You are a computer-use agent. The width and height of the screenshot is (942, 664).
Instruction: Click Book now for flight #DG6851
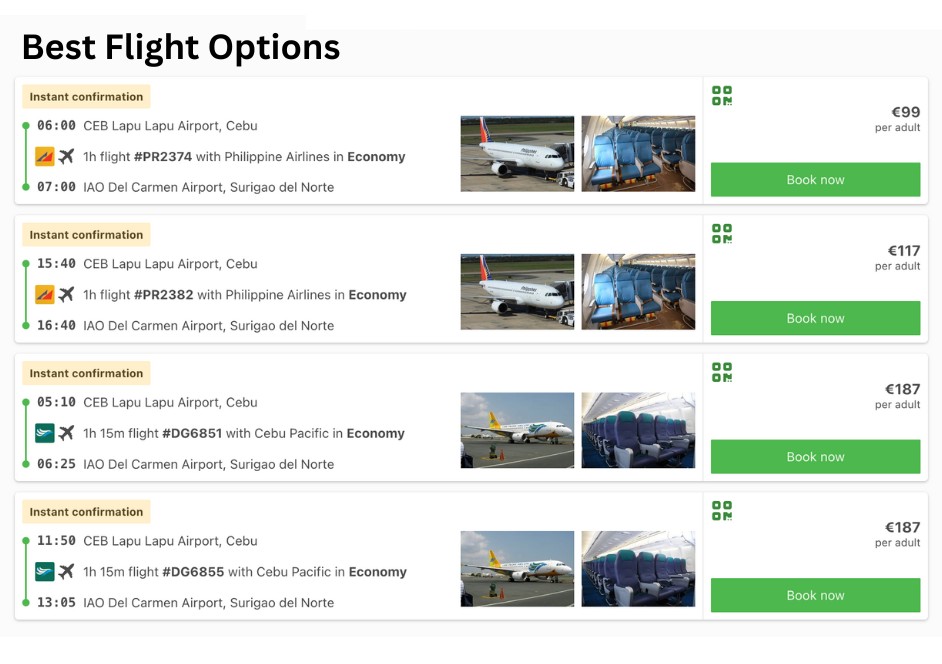click(x=815, y=456)
